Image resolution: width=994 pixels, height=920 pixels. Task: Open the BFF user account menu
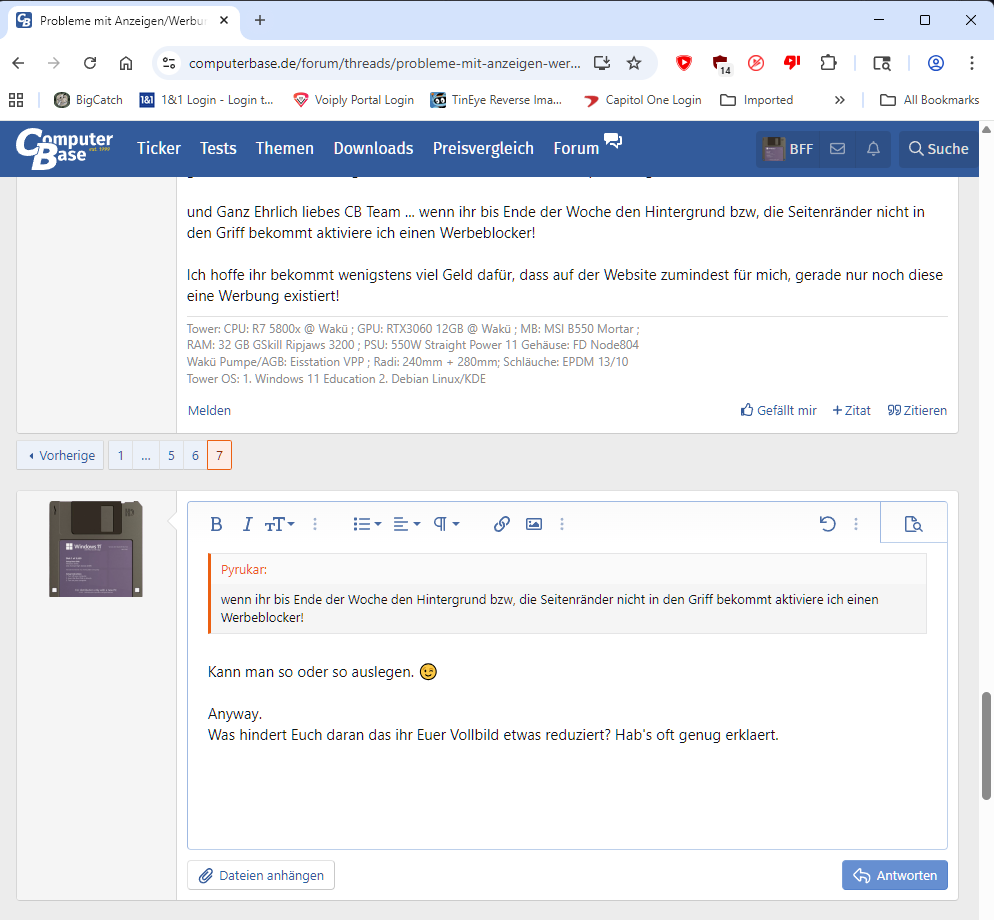tap(788, 149)
